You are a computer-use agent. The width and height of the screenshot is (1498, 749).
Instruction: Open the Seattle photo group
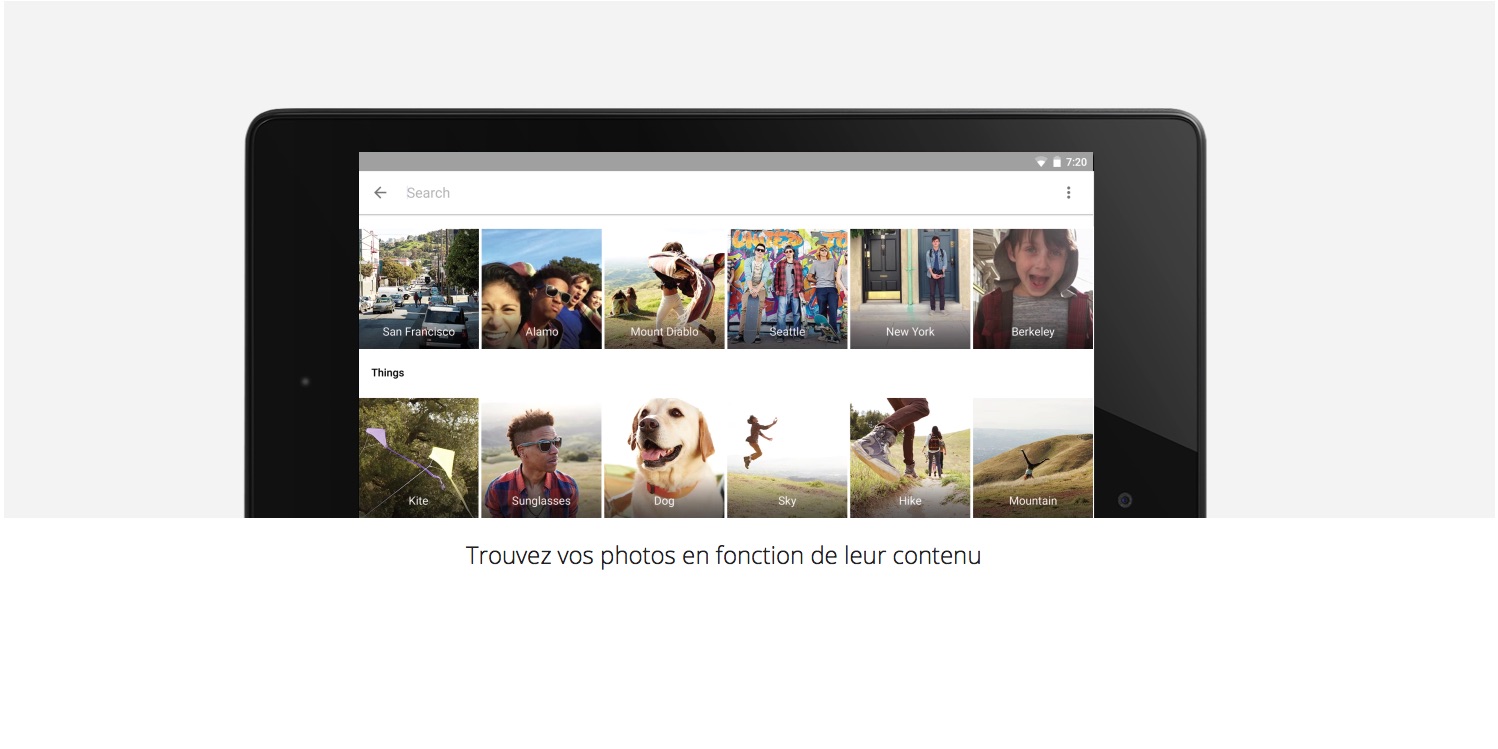click(787, 289)
